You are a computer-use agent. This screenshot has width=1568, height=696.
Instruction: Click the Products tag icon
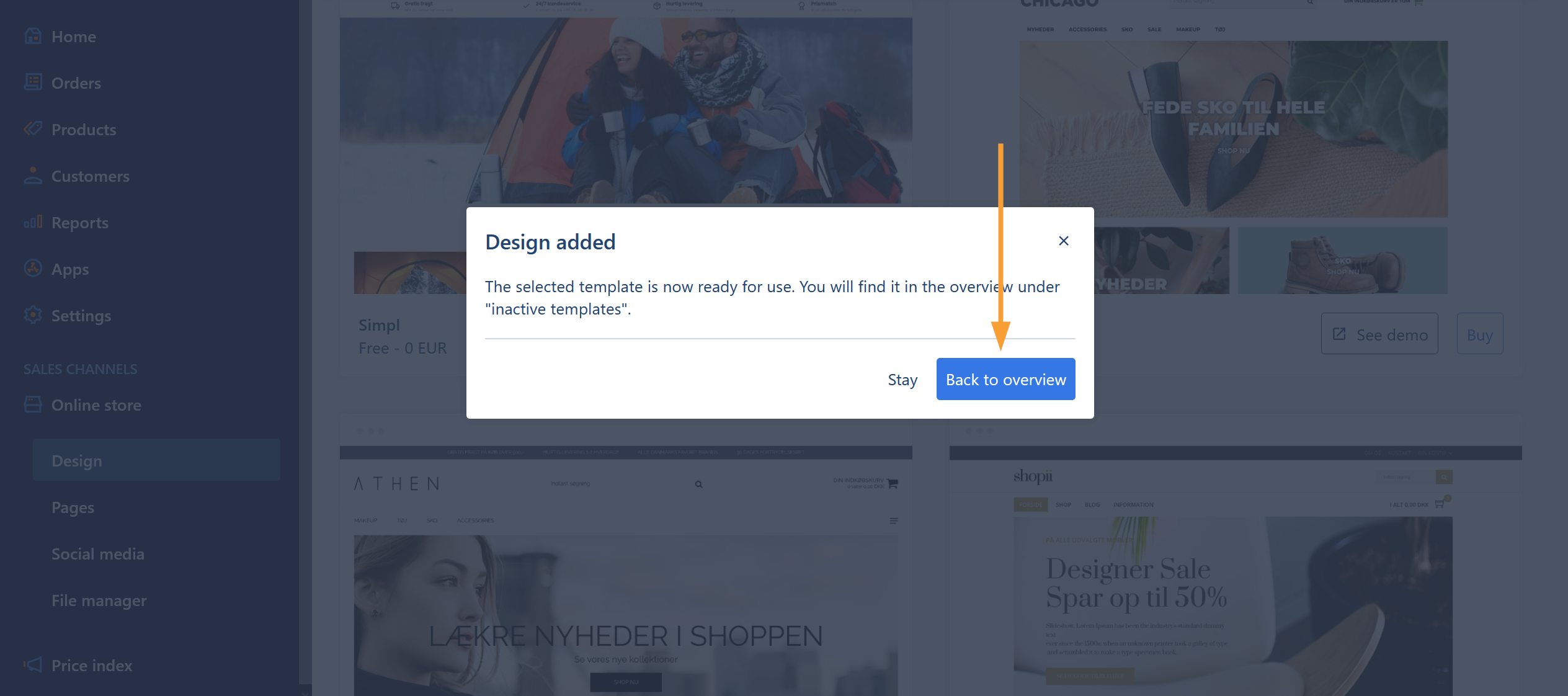[33, 128]
